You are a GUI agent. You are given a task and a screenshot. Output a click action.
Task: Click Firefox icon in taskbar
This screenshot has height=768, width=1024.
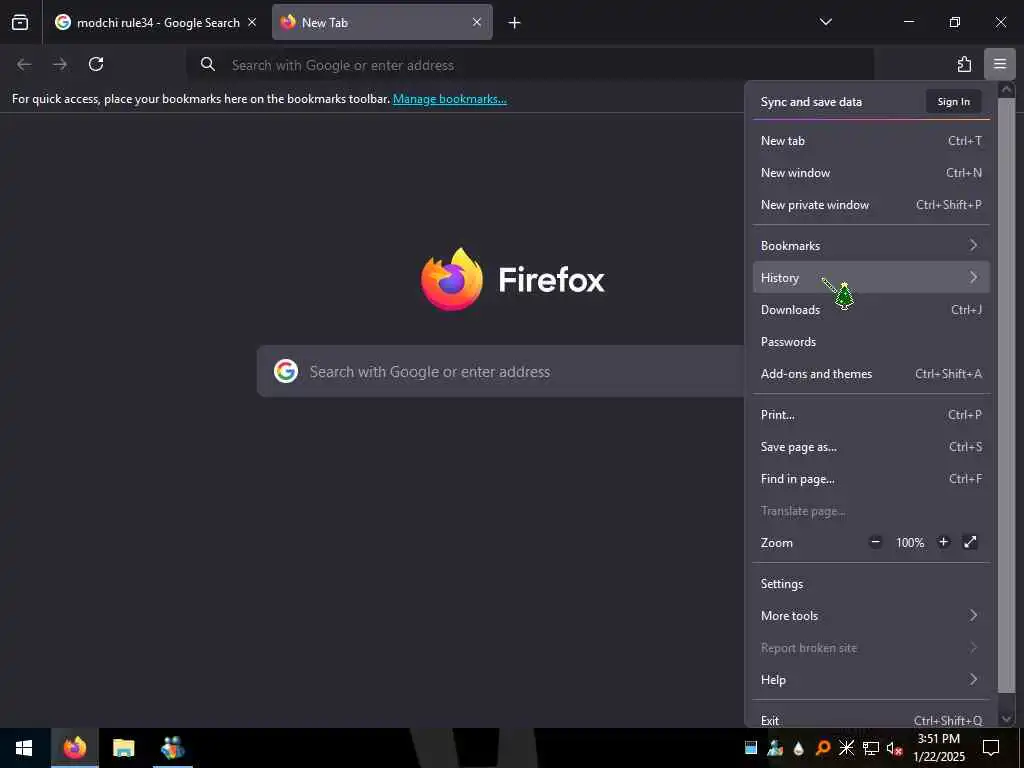[74, 748]
